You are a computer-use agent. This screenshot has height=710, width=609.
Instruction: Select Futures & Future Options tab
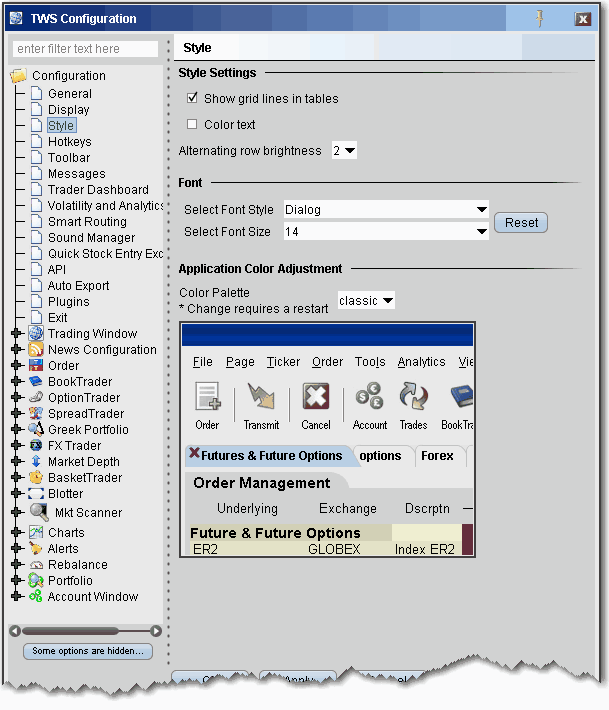[271, 456]
